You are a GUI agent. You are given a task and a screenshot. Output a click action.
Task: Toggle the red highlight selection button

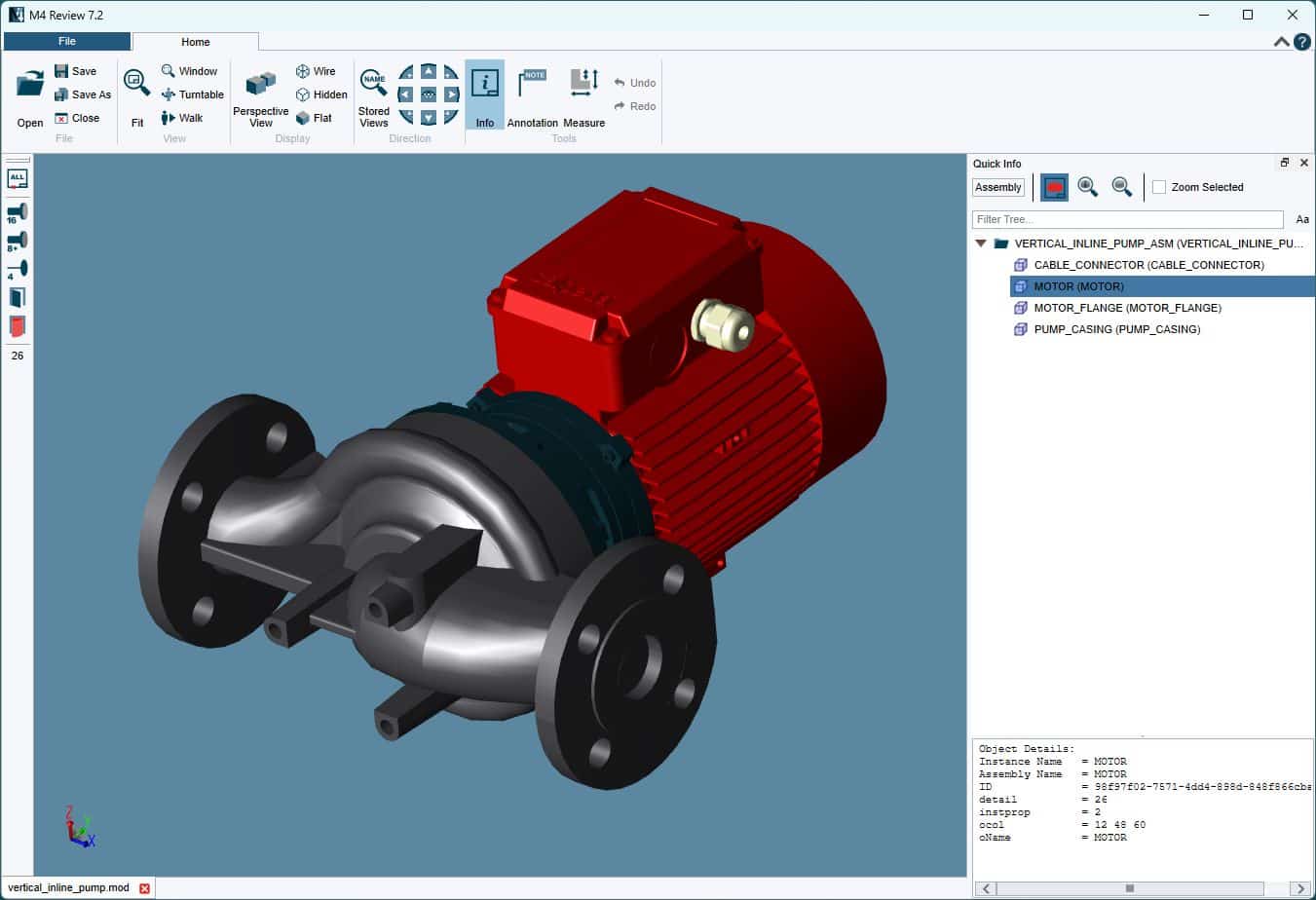tap(1054, 187)
